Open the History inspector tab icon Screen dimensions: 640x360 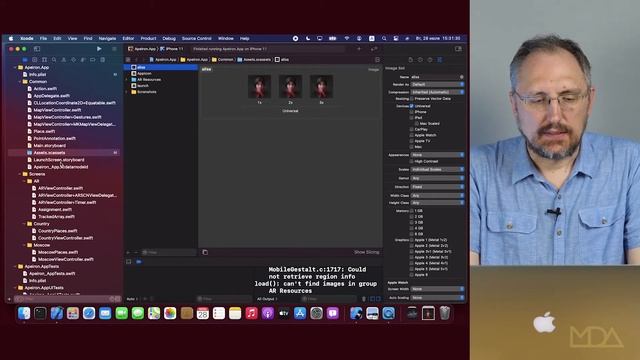(420, 60)
